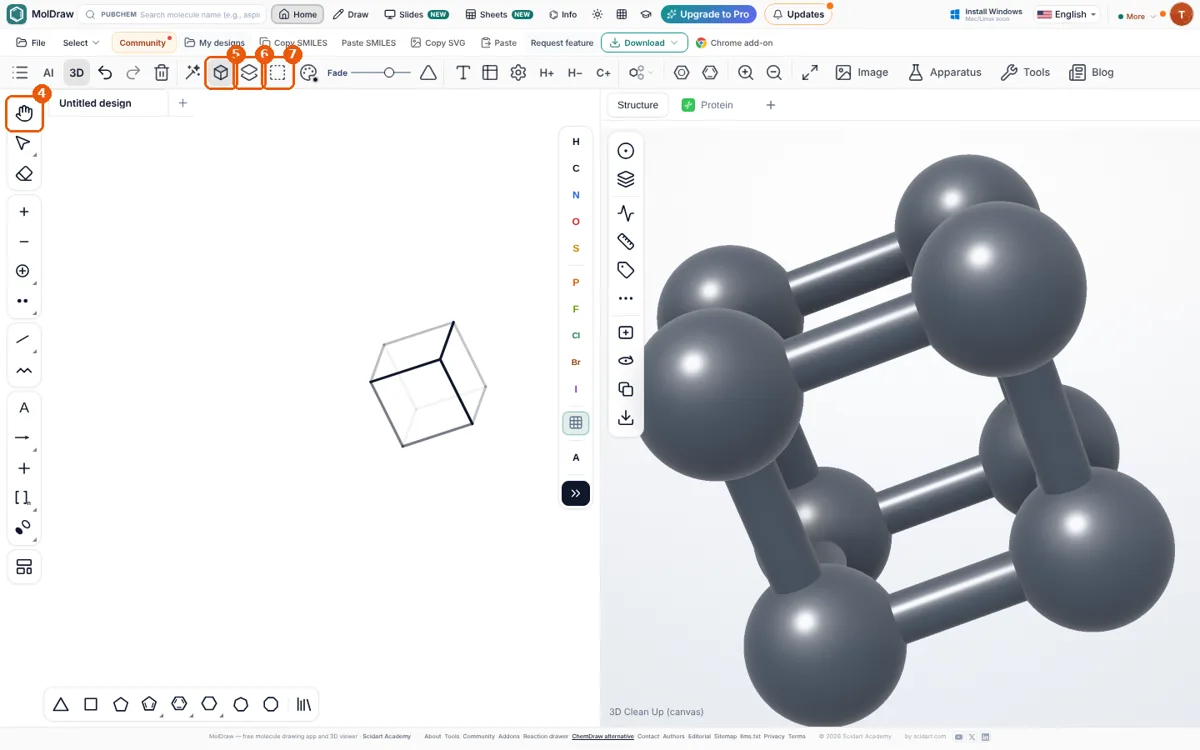Select the text A tool on left
The width and height of the screenshot is (1200, 750).
coord(24,408)
